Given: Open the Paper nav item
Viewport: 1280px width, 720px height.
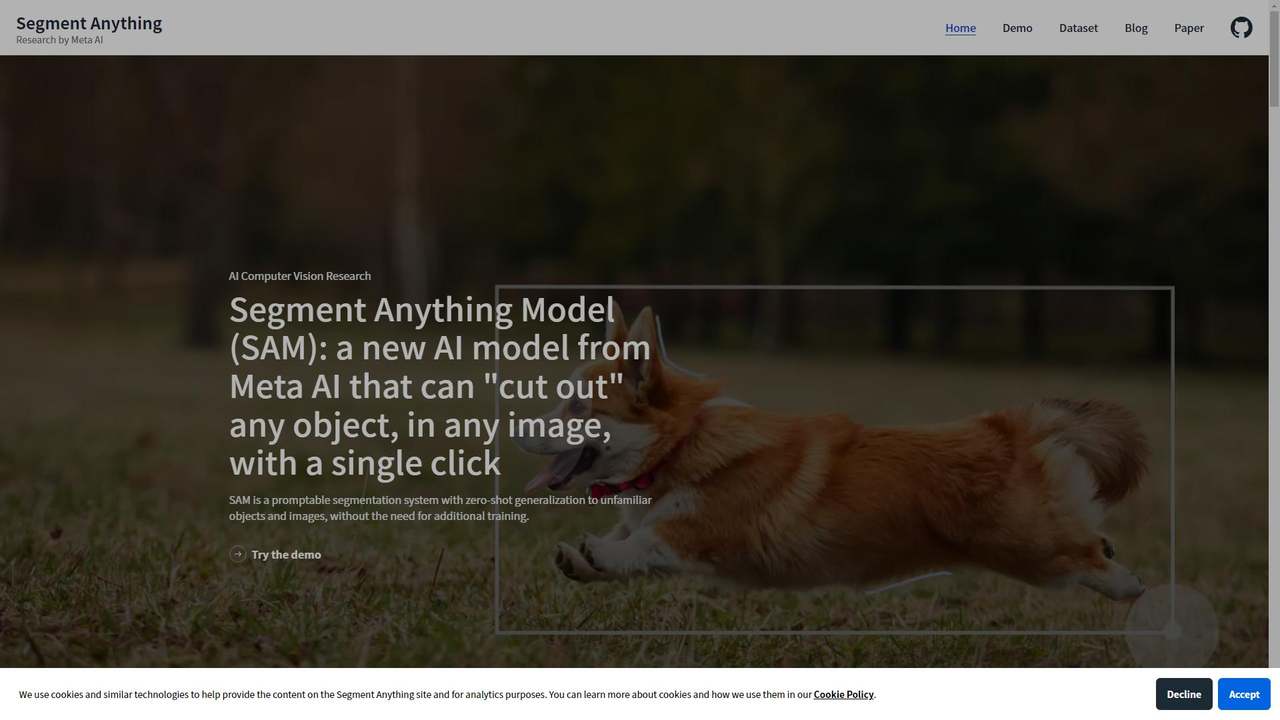Looking at the screenshot, I should point(1189,28).
